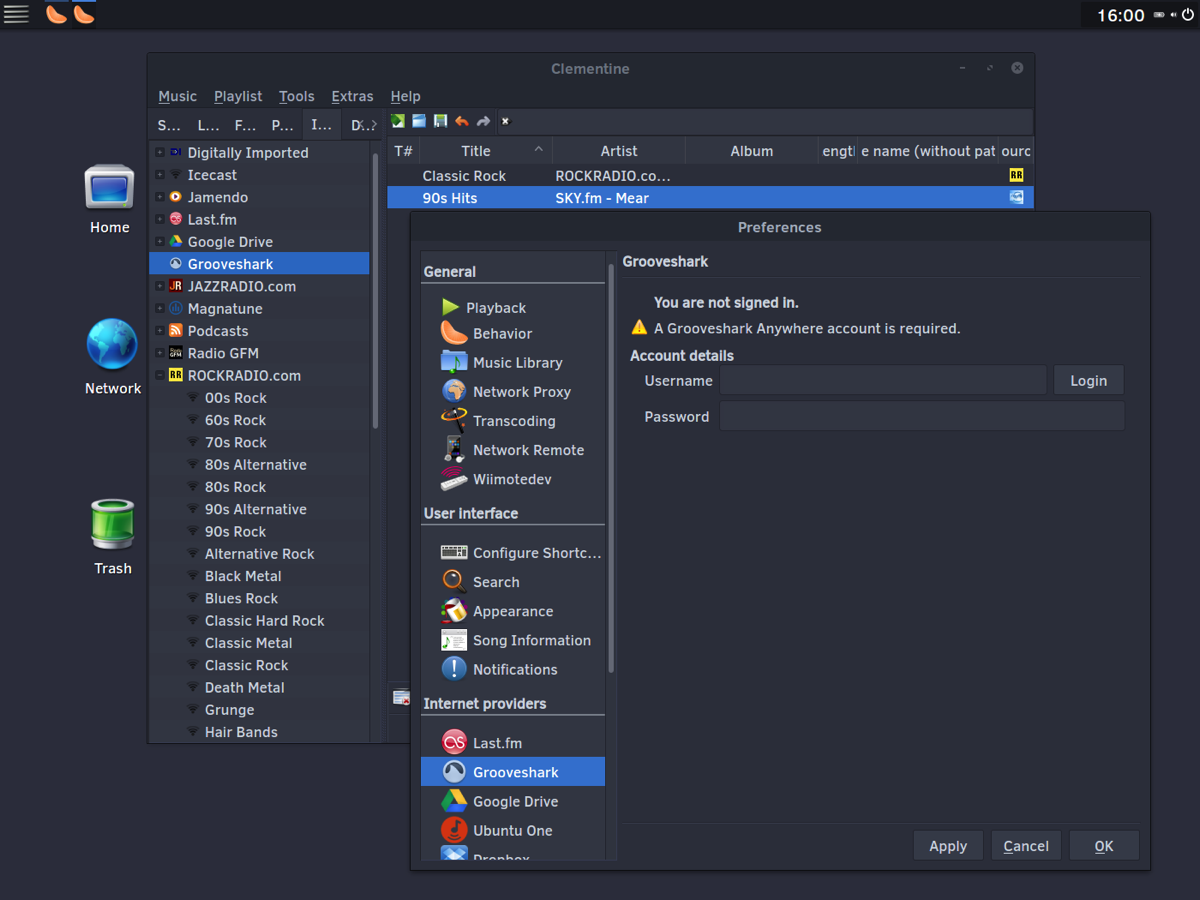Image resolution: width=1200 pixels, height=900 pixels.
Task: Switch to the "I..." sidebar tab
Action: [x=321, y=125]
